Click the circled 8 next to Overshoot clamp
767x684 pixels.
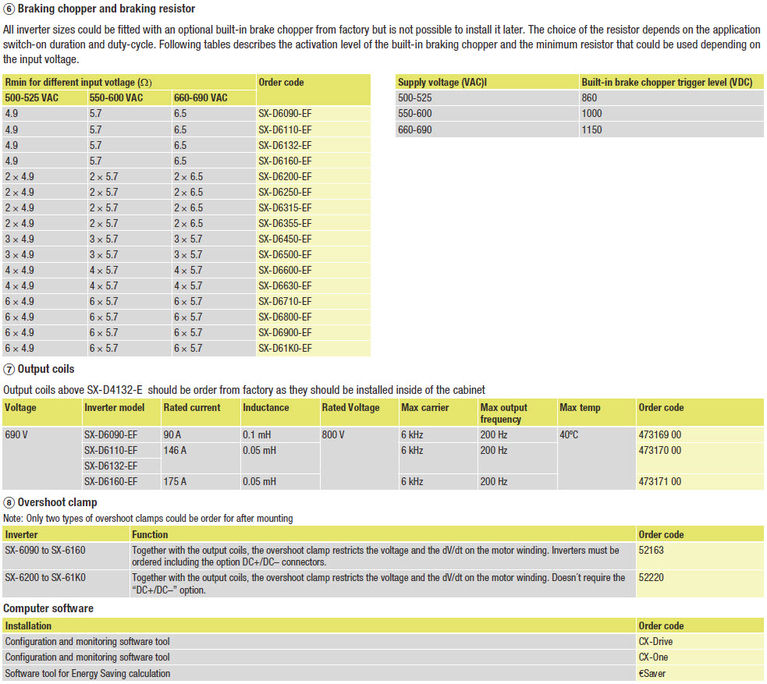(9, 502)
